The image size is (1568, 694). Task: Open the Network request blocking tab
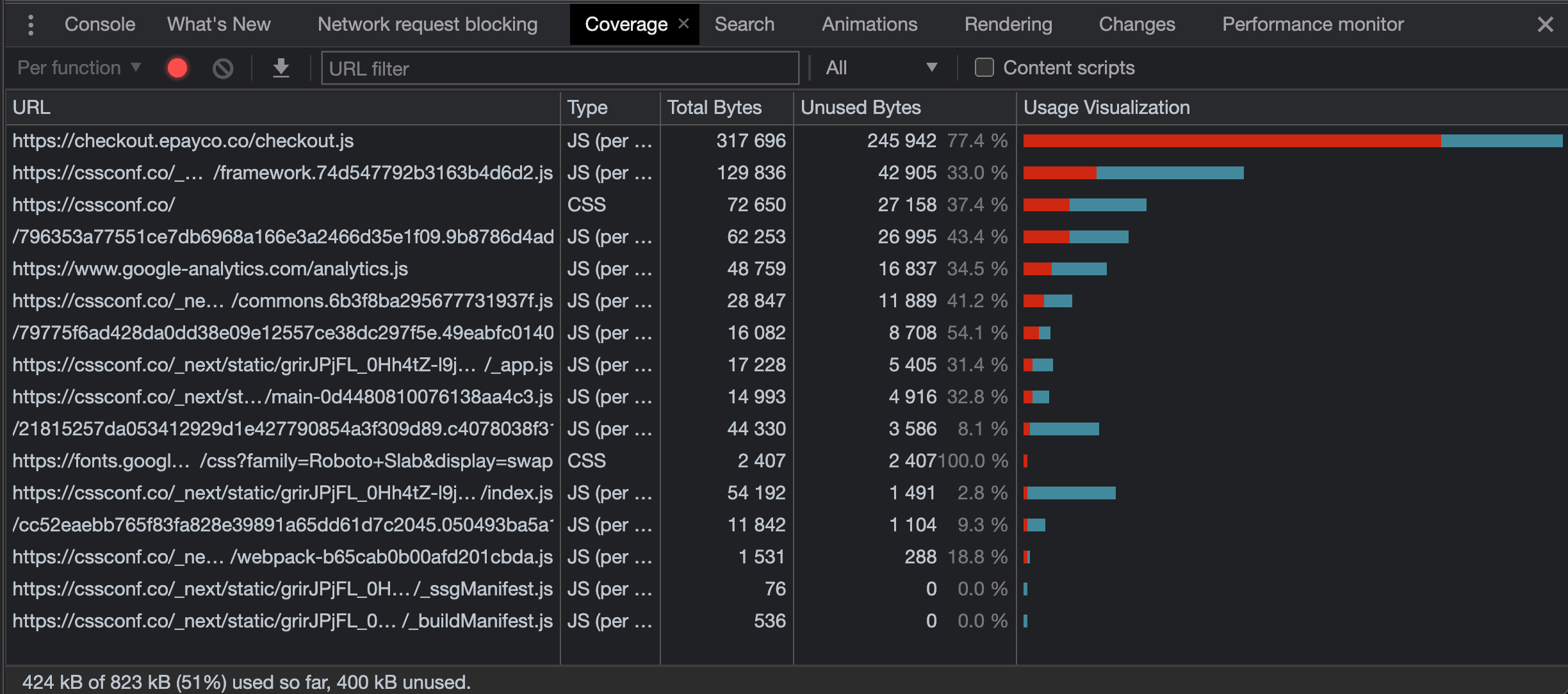[x=427, y=24]
